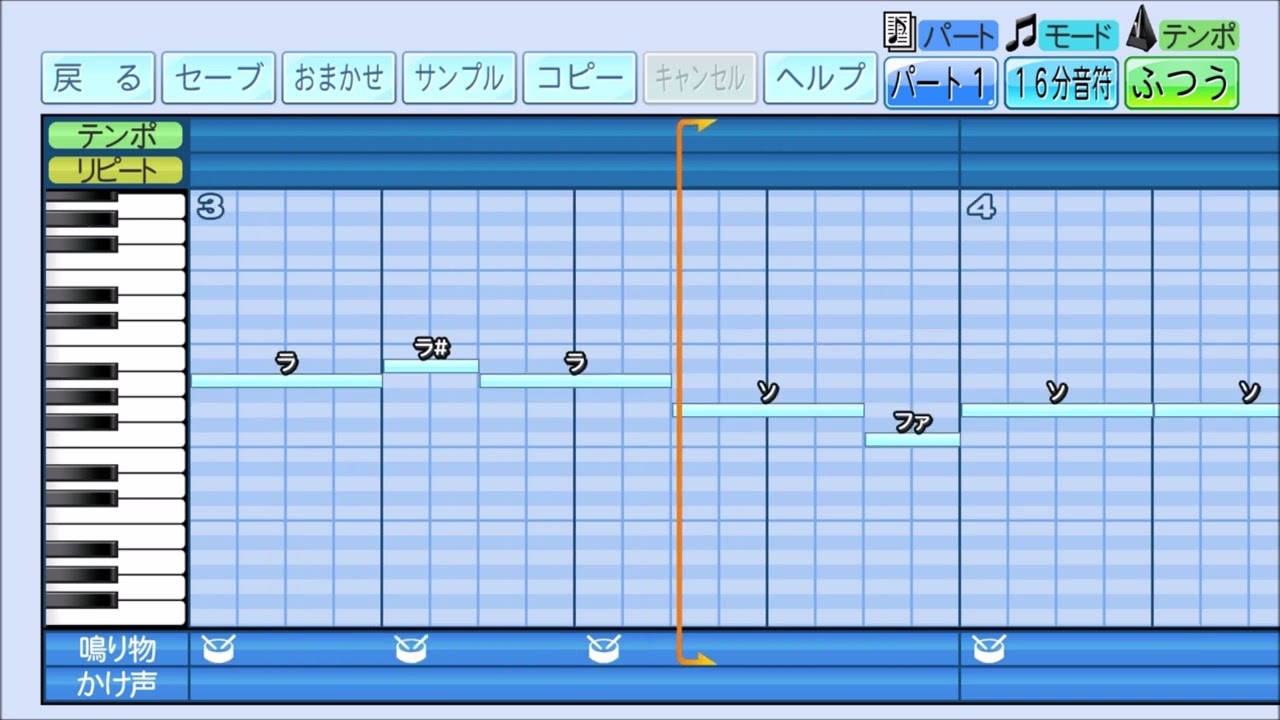Choose the おまかせ auto button

click(x=339, y=78)
